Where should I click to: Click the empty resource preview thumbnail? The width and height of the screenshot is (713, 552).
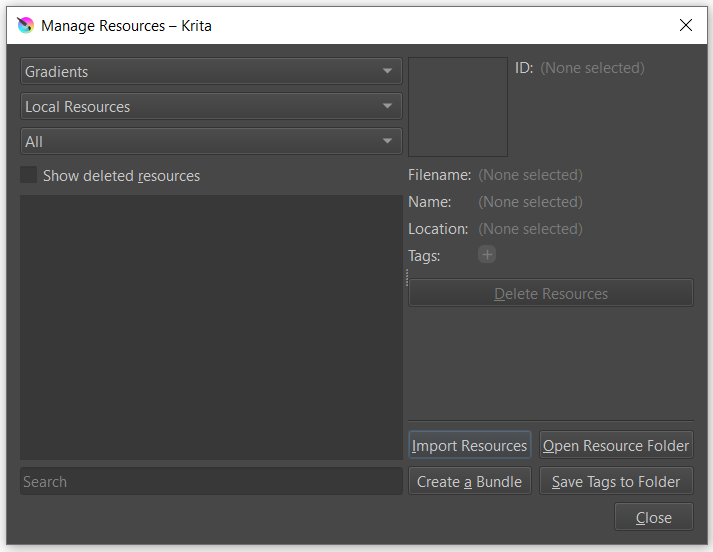(458, 107)
